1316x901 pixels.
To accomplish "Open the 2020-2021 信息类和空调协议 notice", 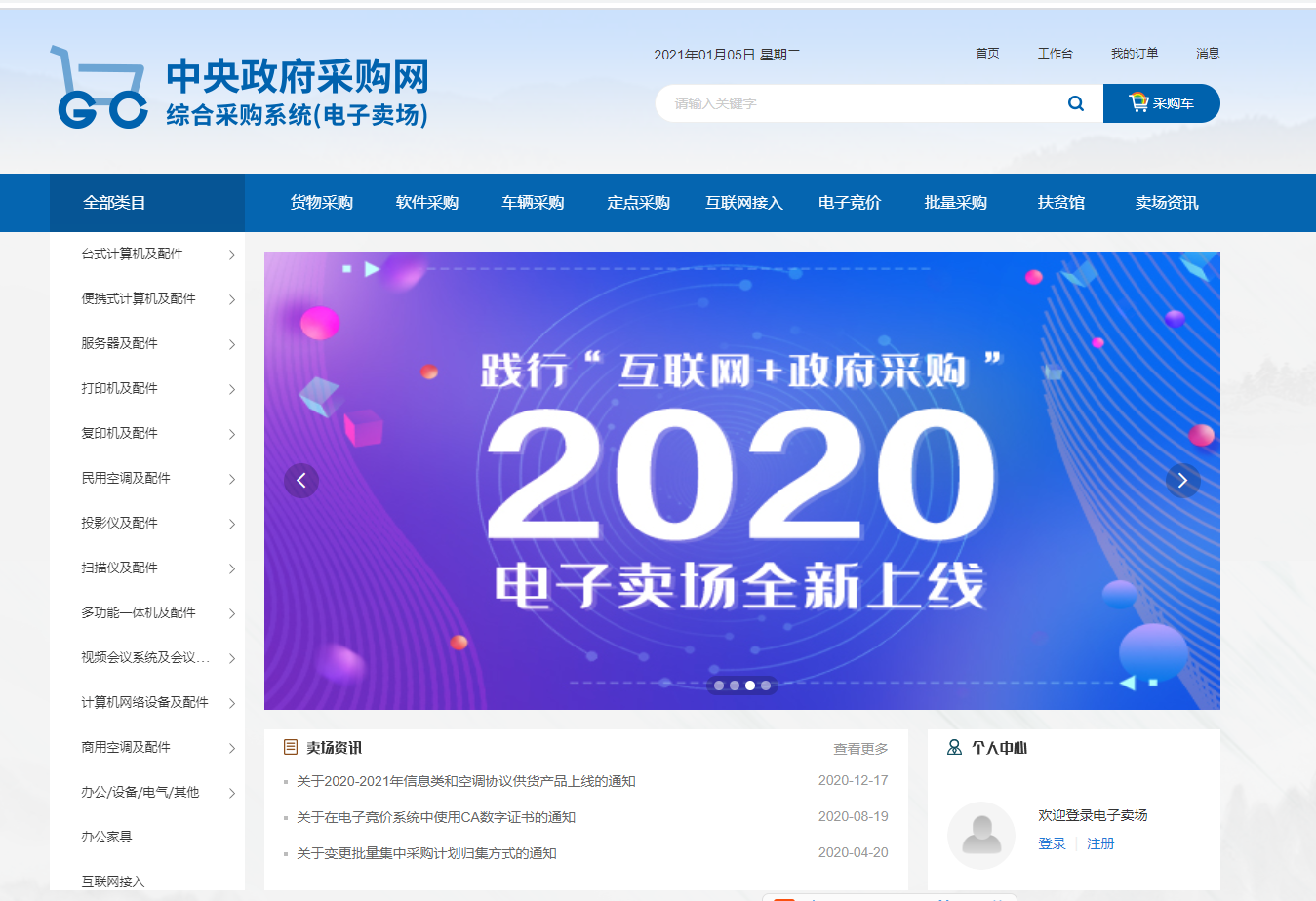I will pyautogui.click(x=466, y=781).
